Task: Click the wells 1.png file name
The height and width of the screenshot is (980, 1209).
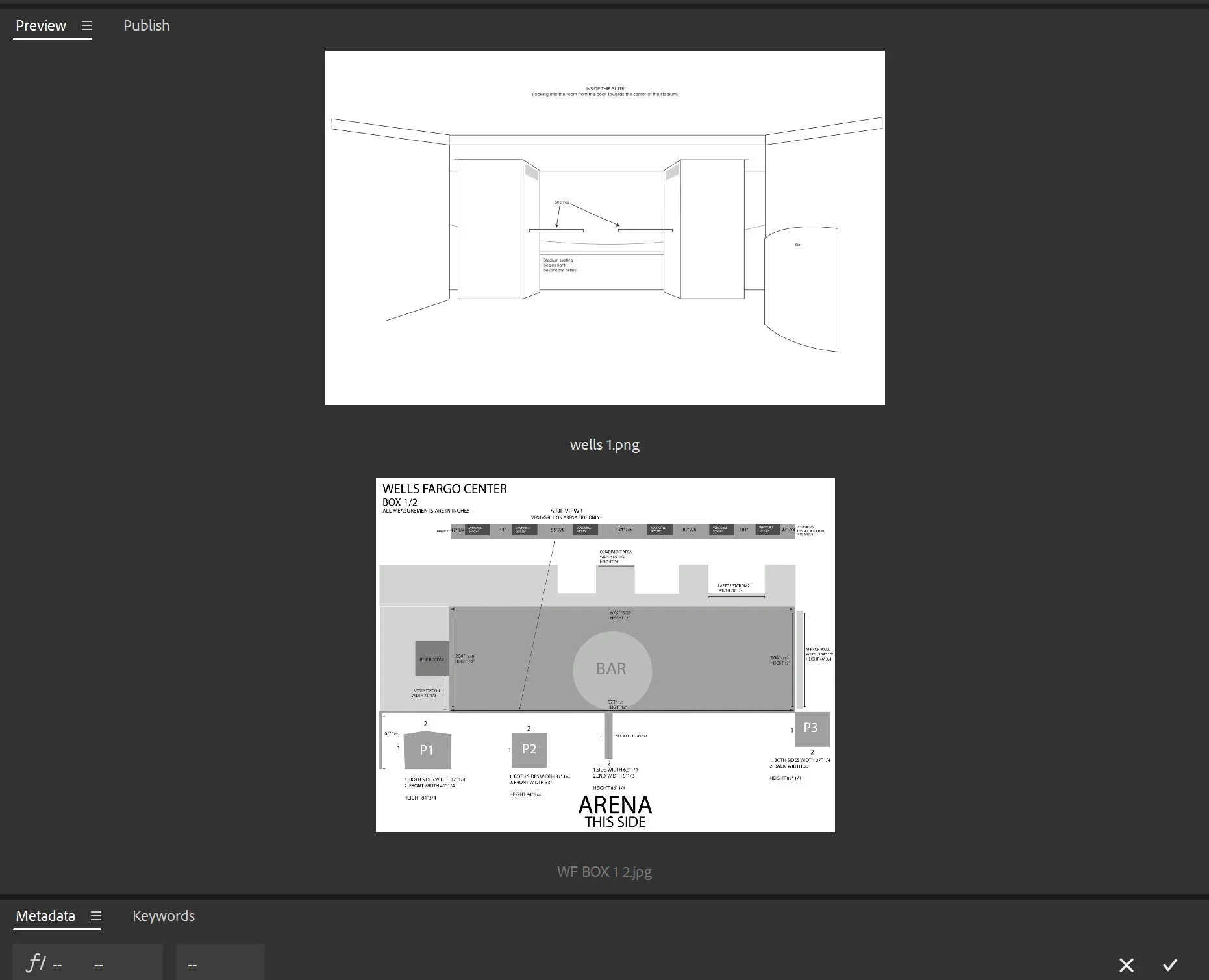Action: 604,445
